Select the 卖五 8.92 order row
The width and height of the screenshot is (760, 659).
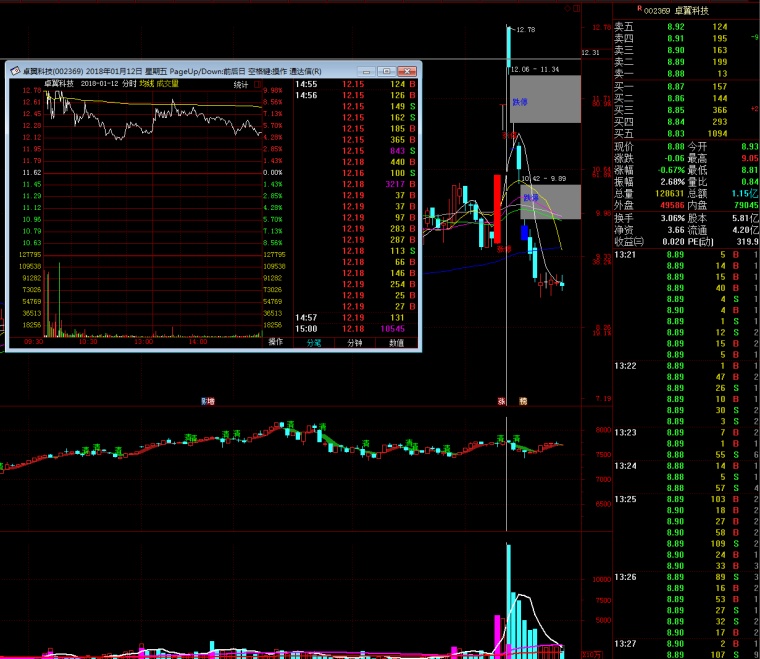coord(685,27)
